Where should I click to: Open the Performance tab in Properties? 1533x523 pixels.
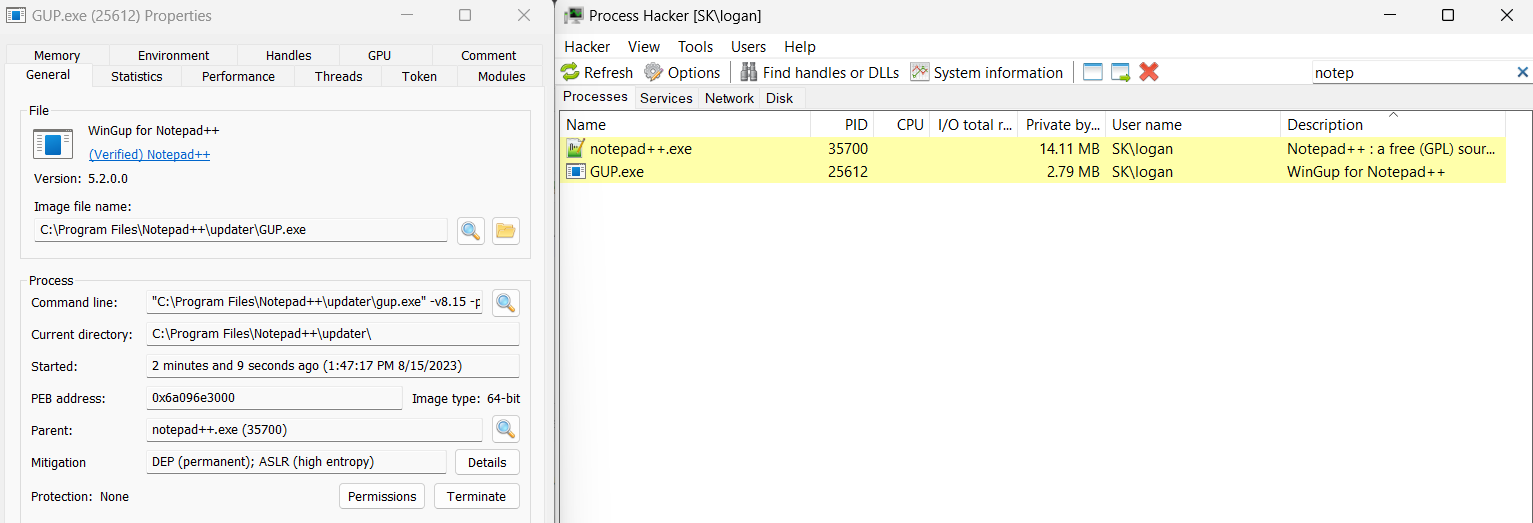238,77
